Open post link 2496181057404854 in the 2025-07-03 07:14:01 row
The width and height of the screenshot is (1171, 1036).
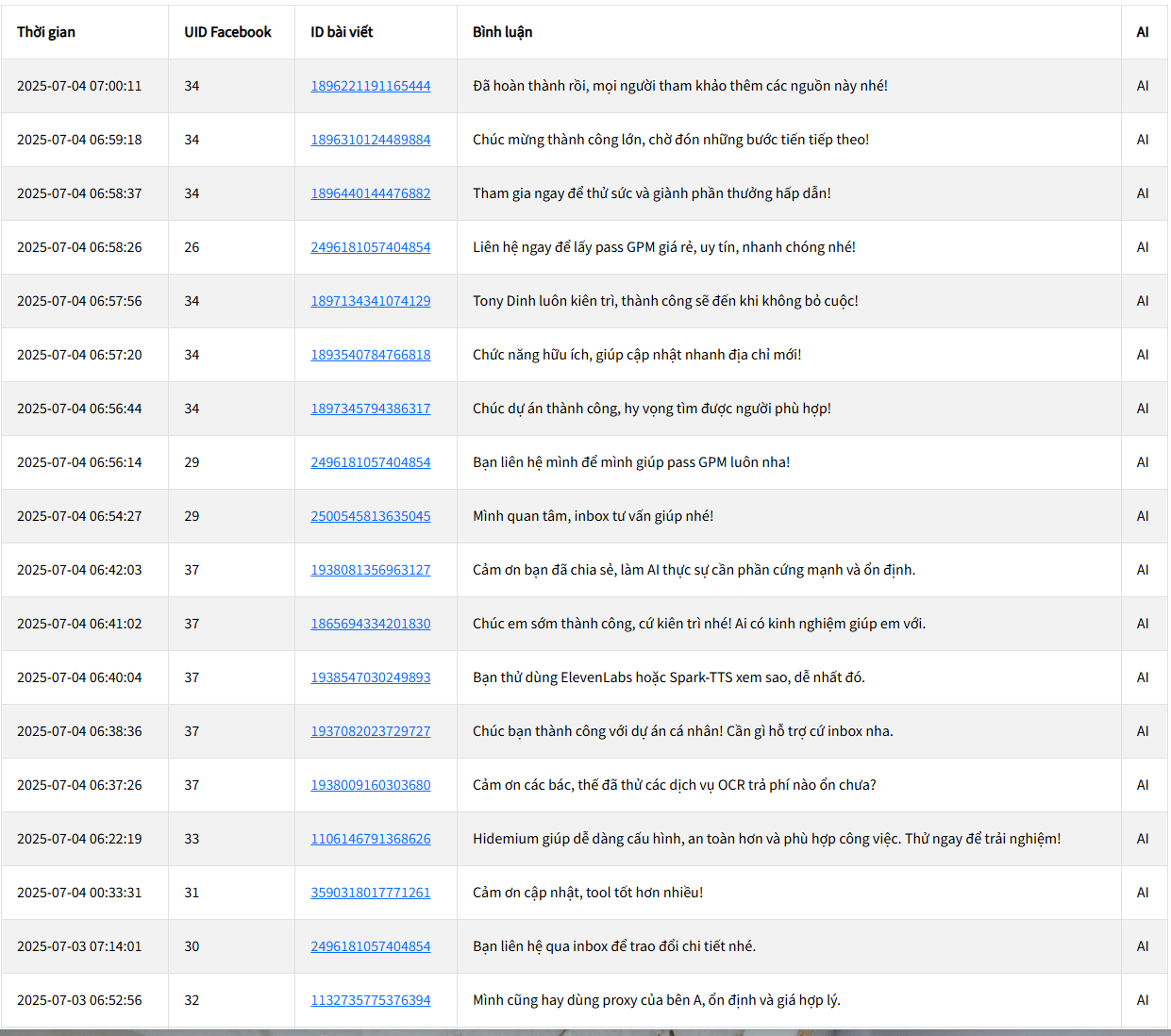point(371,946)
